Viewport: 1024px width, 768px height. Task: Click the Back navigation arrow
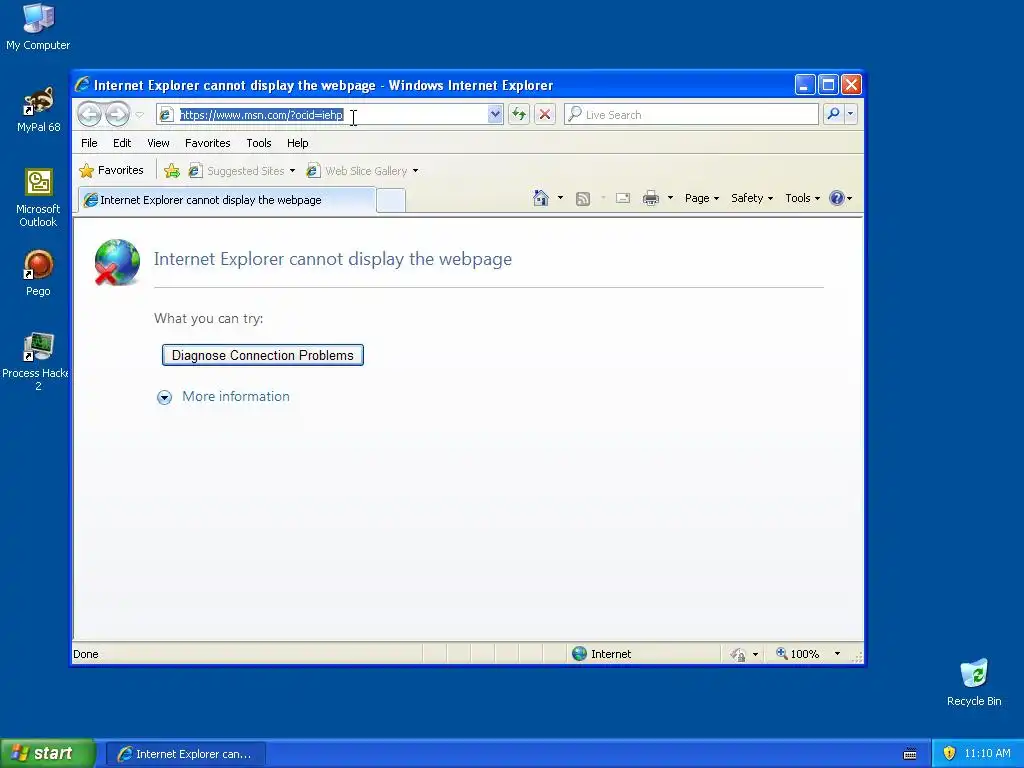coord(89,114)
